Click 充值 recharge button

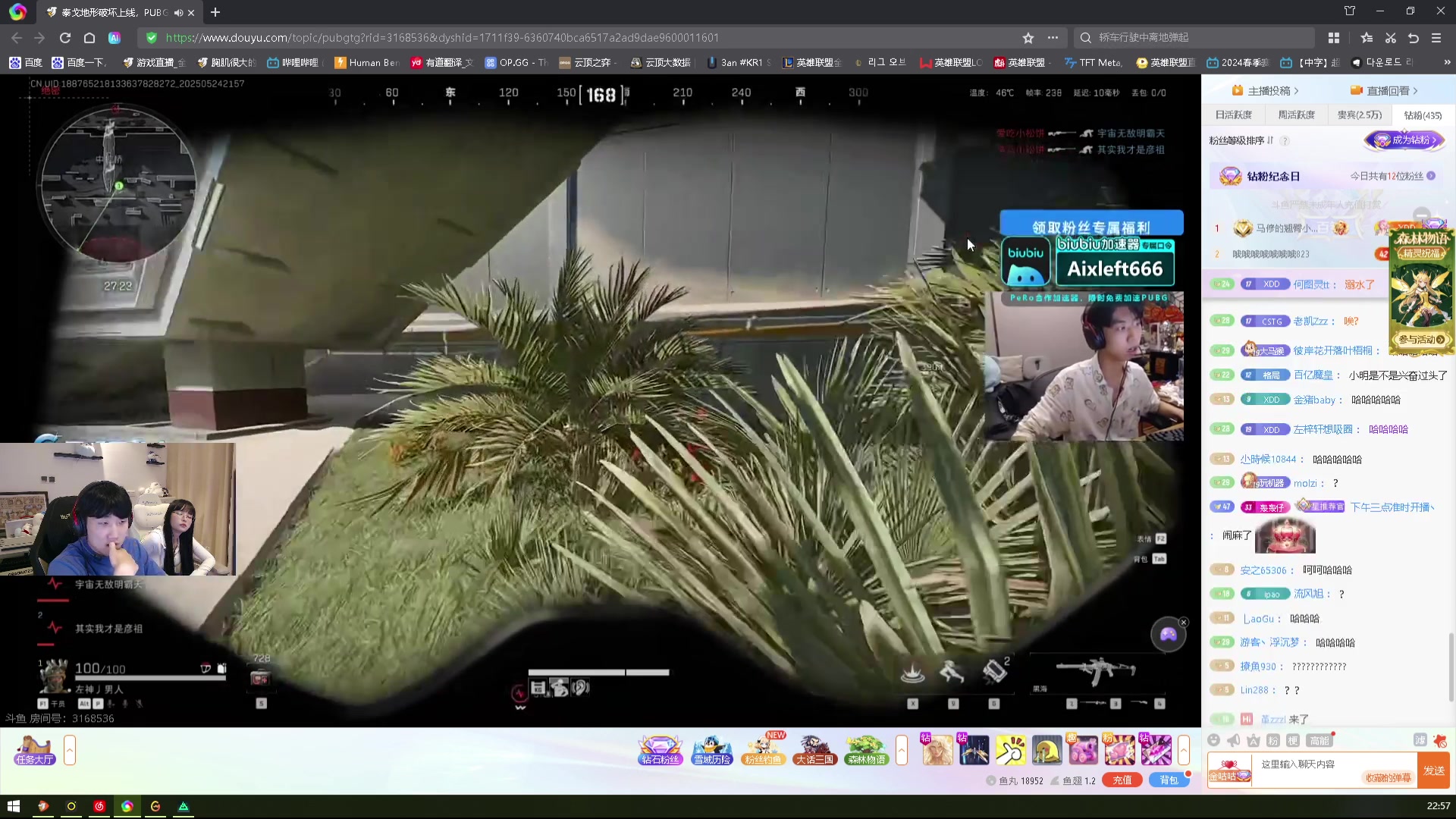1122,780
